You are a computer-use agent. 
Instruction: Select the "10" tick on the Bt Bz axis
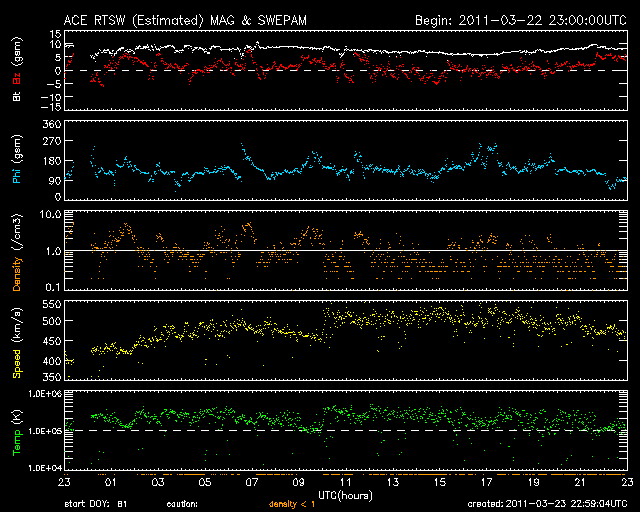point(56,44)
